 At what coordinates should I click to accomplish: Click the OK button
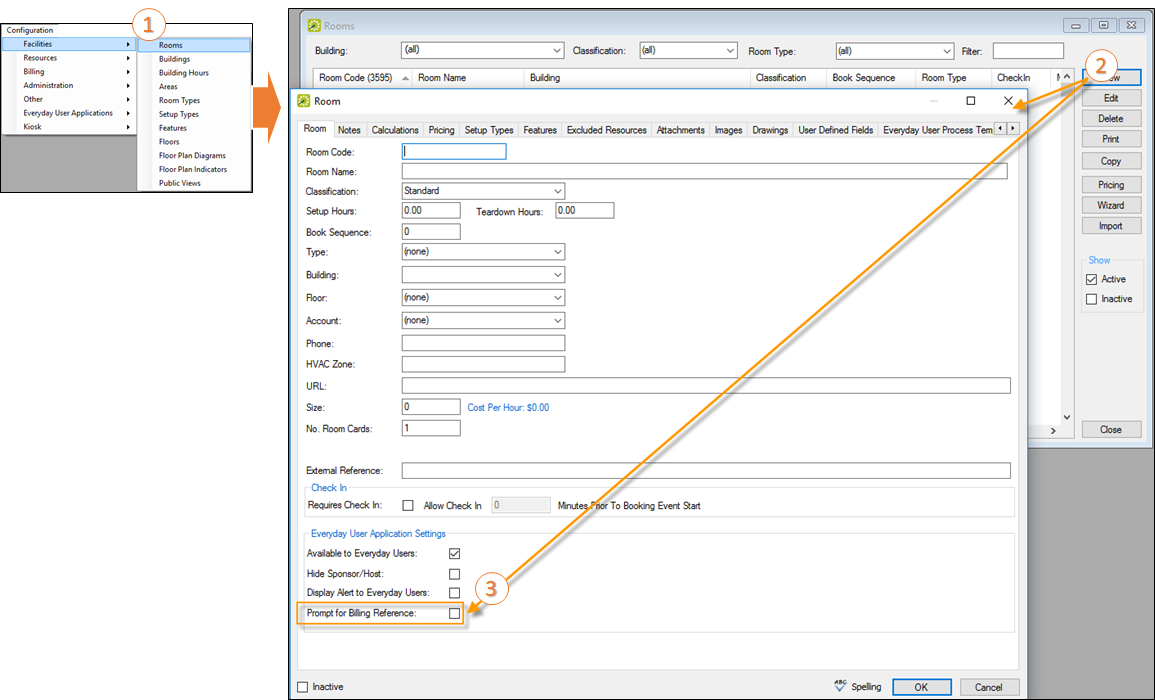tap(921, 687)
